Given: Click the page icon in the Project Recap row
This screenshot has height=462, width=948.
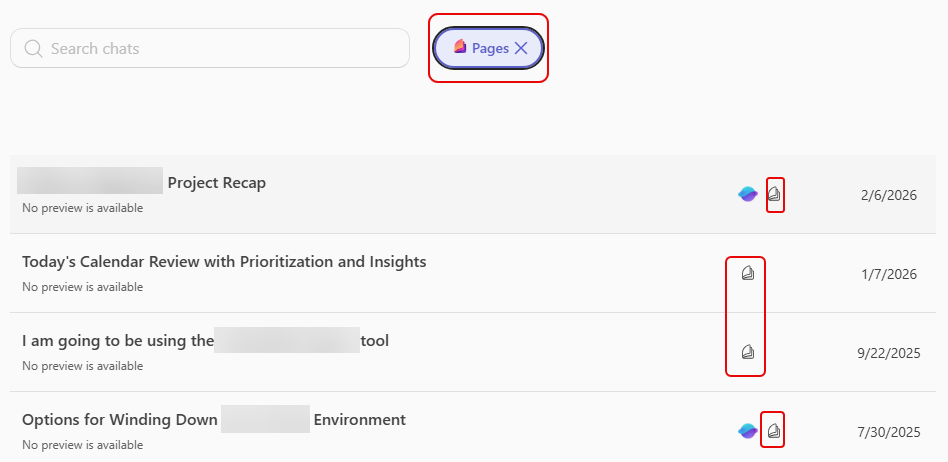Looking at the screenshot, I should click(x=774, y=194).
